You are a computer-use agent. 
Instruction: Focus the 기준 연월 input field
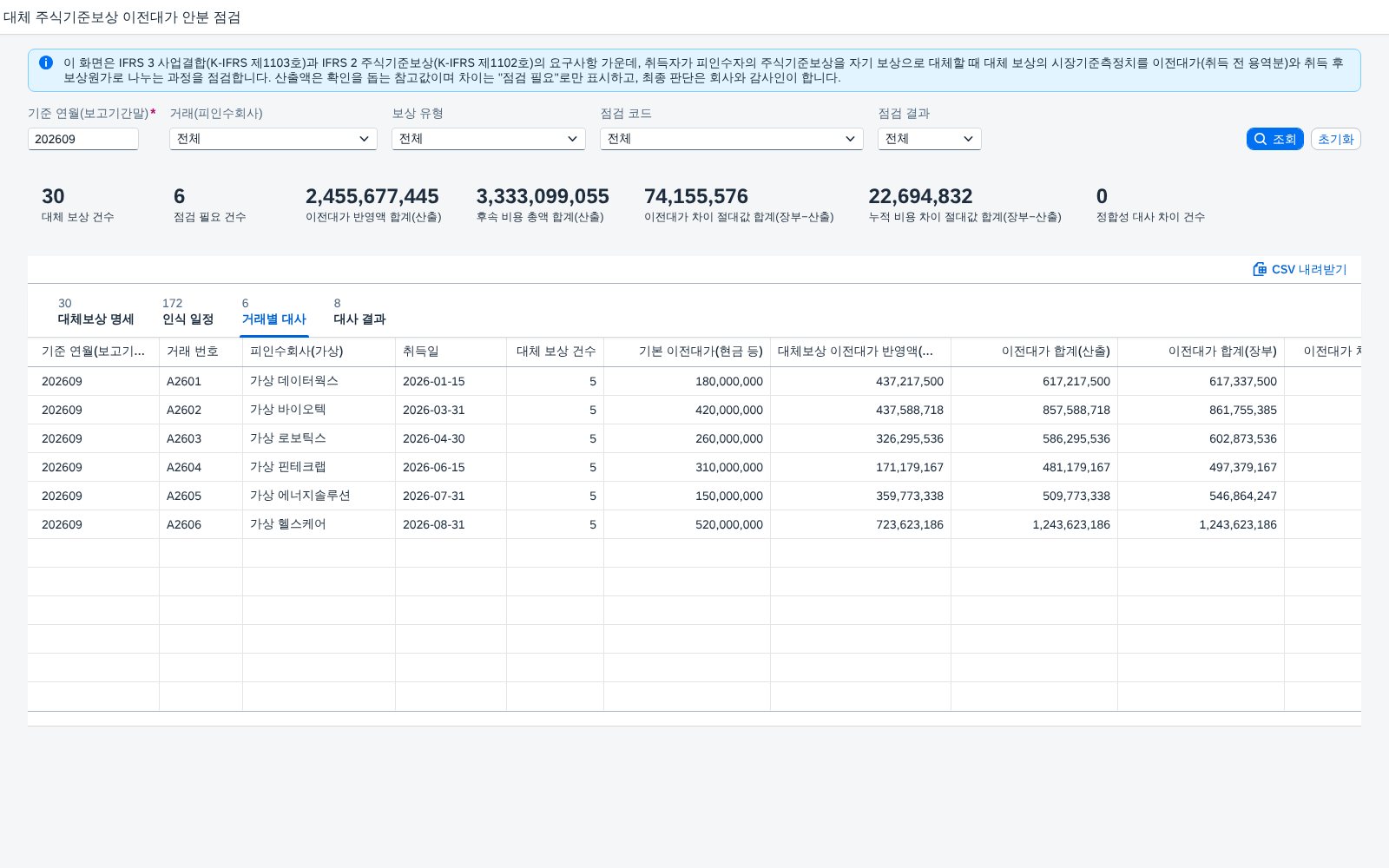pyautogui.click(x=83, y=139)
